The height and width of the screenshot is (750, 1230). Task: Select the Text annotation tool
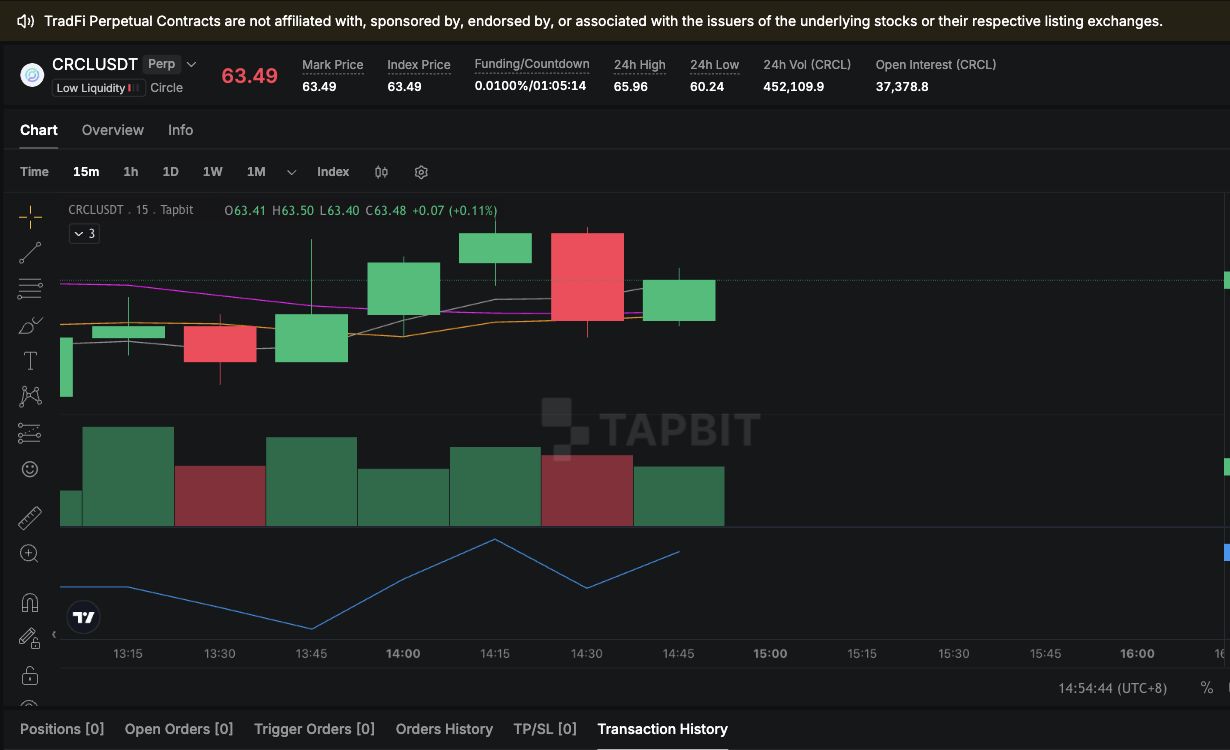[30, 361]
